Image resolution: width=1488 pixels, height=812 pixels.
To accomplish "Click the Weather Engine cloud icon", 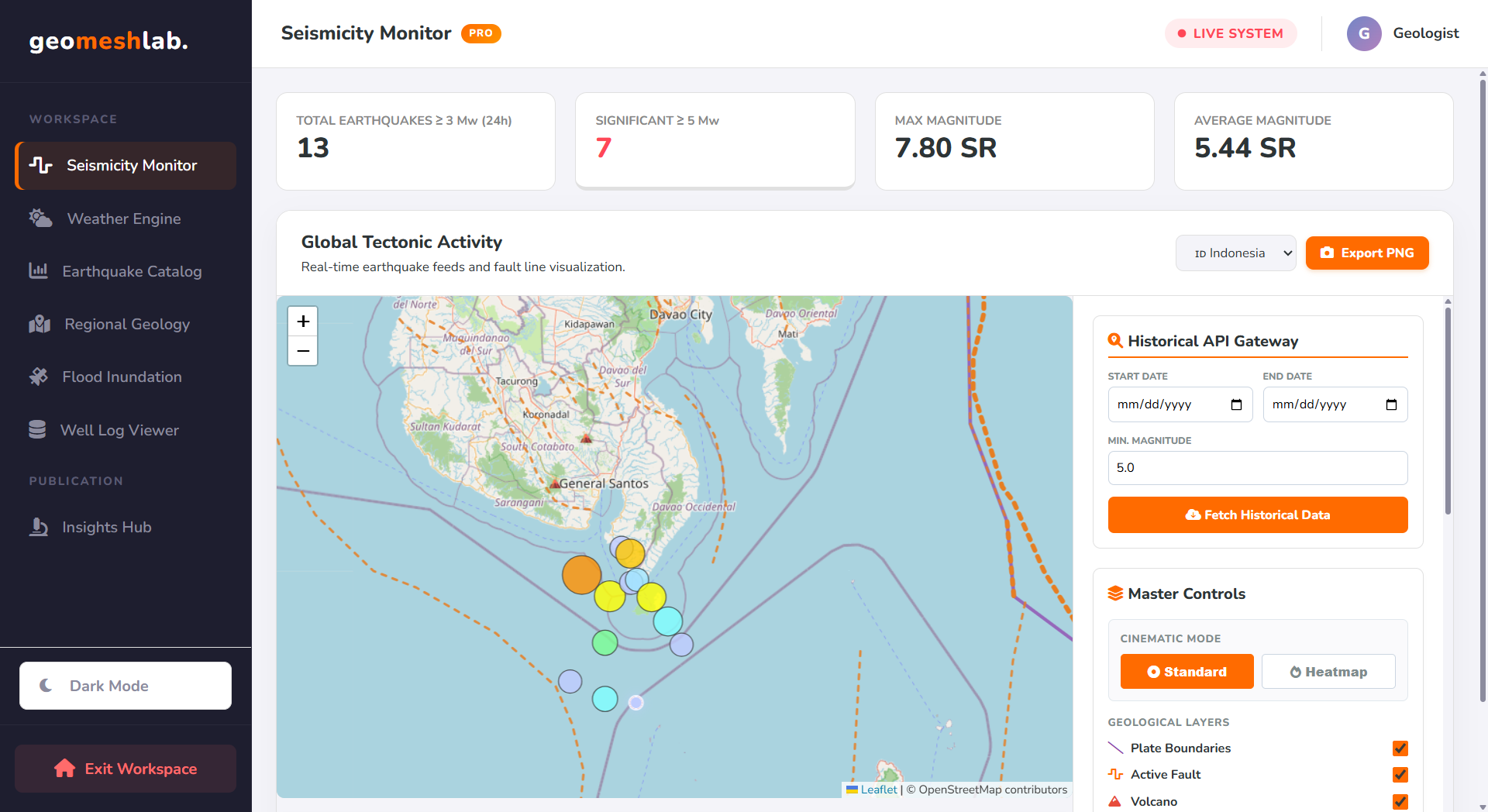I will coord(40,218).
